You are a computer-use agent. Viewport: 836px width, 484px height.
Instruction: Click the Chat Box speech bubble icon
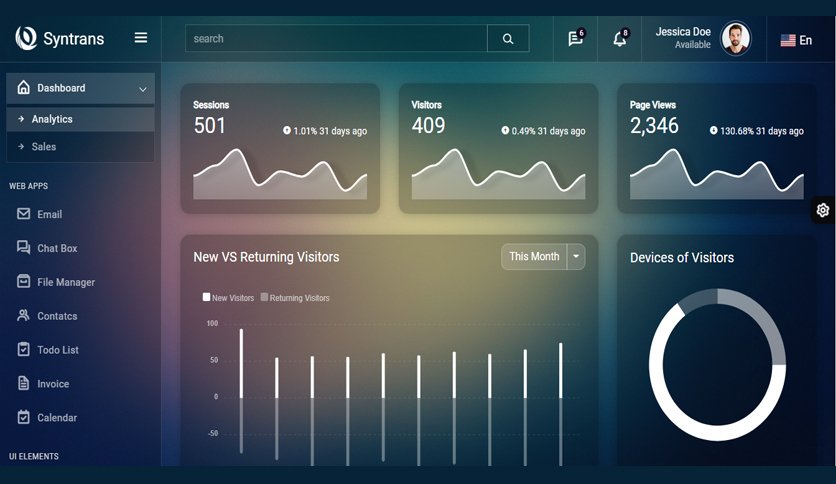23,247
